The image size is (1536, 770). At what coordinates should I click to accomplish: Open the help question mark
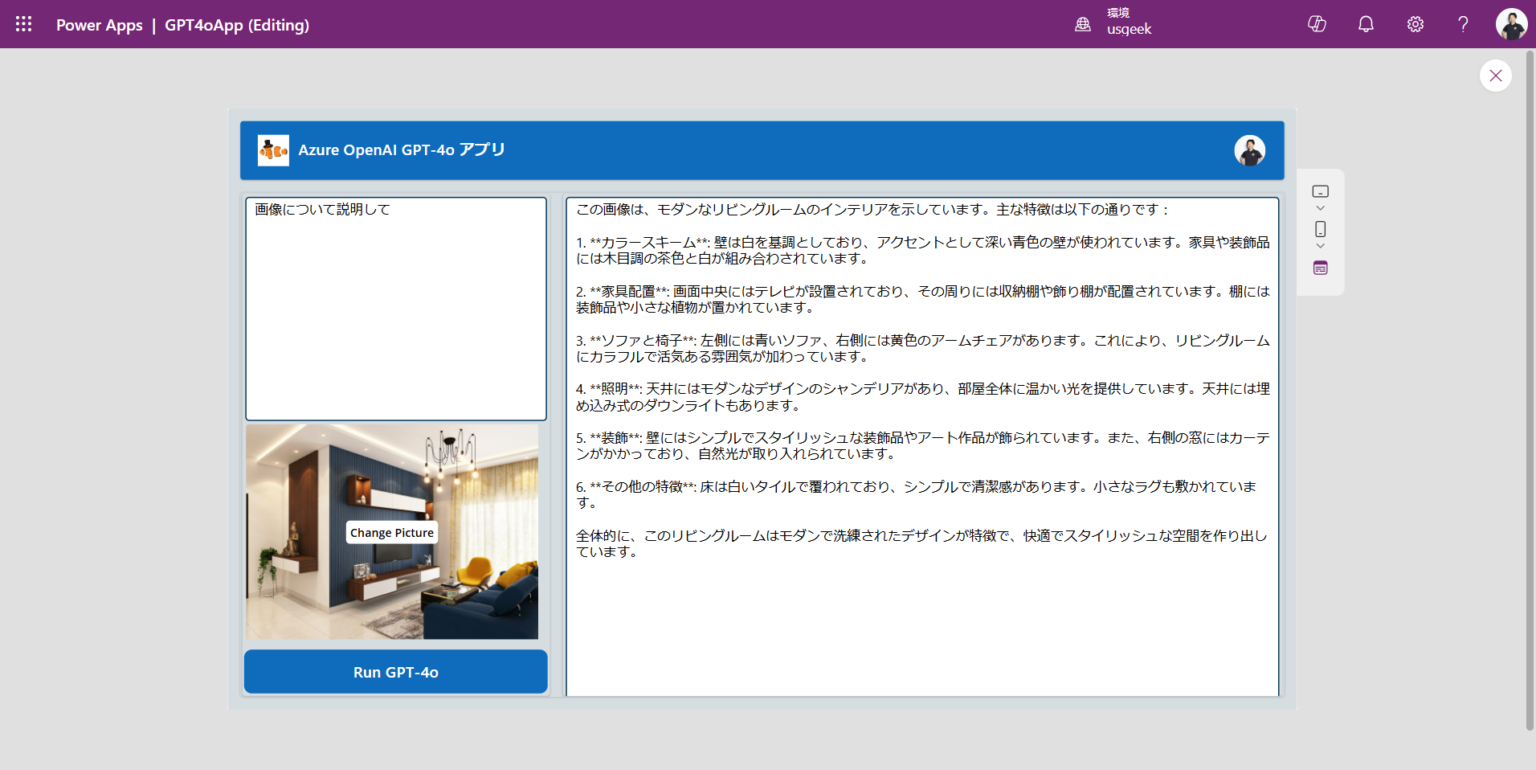tap(1461, 23)
